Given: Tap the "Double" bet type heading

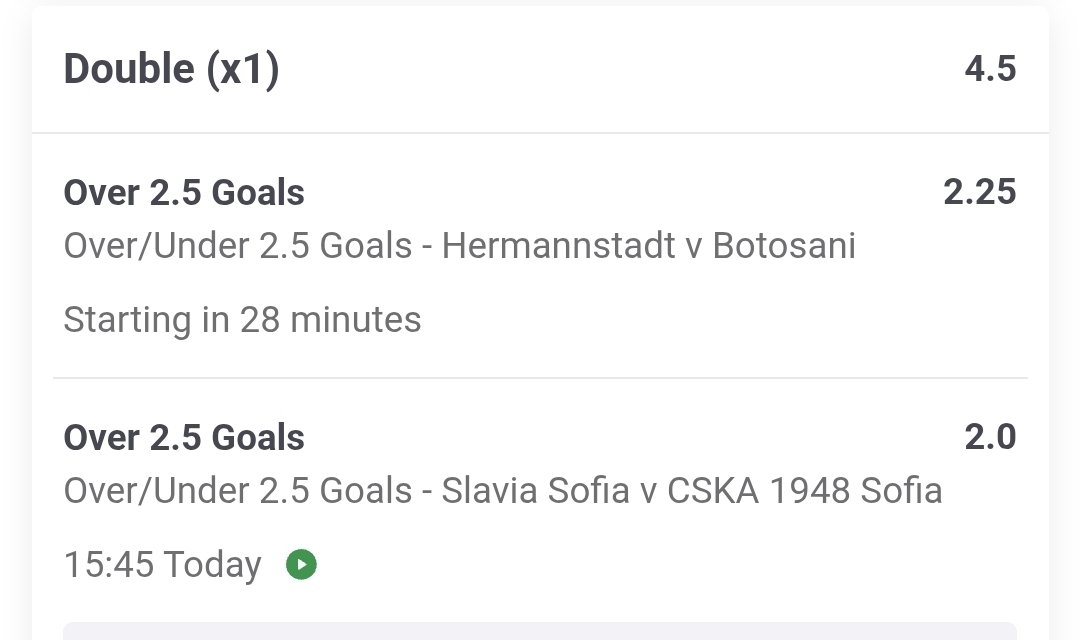Looking at the screenshot, I should (x=129, y=69).
